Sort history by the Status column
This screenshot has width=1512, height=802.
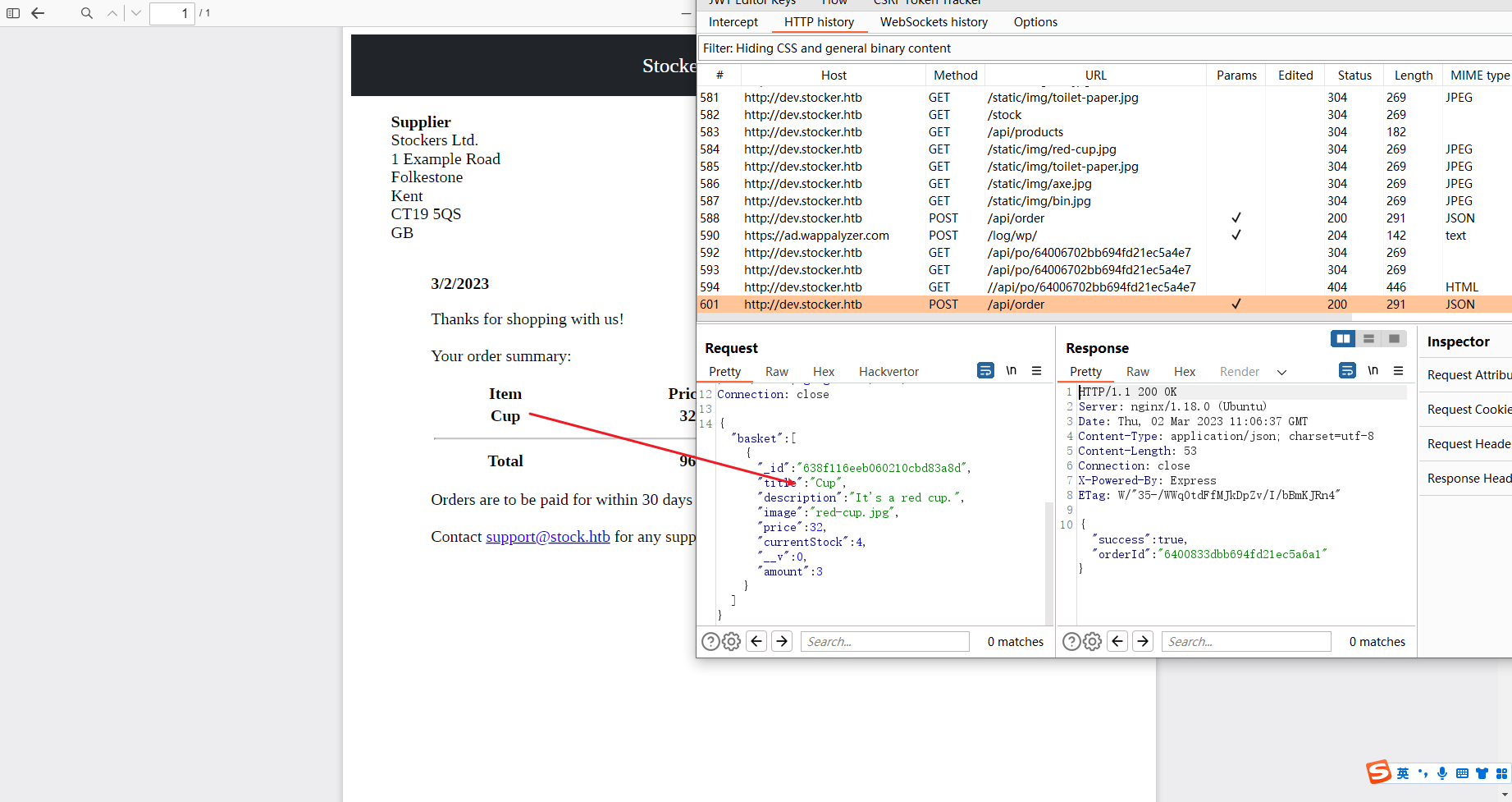[x=1354, y=76]
